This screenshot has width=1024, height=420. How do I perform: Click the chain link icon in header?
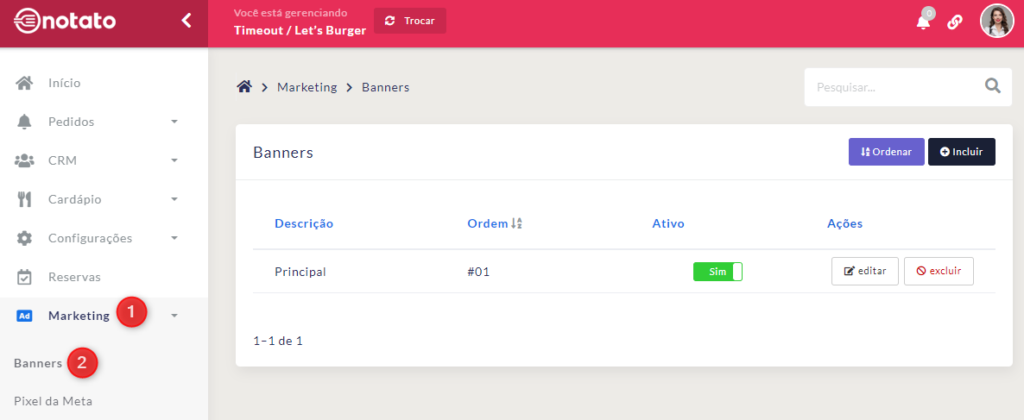pyautogui.click(x=955, y=22)
